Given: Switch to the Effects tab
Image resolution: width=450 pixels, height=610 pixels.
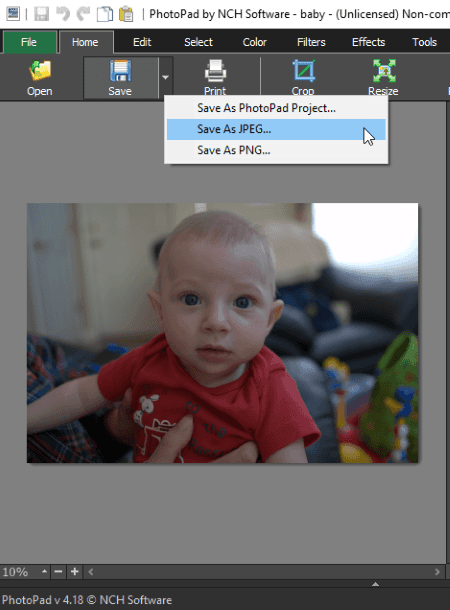Looking at the screenshot, I should pos(368,42).
